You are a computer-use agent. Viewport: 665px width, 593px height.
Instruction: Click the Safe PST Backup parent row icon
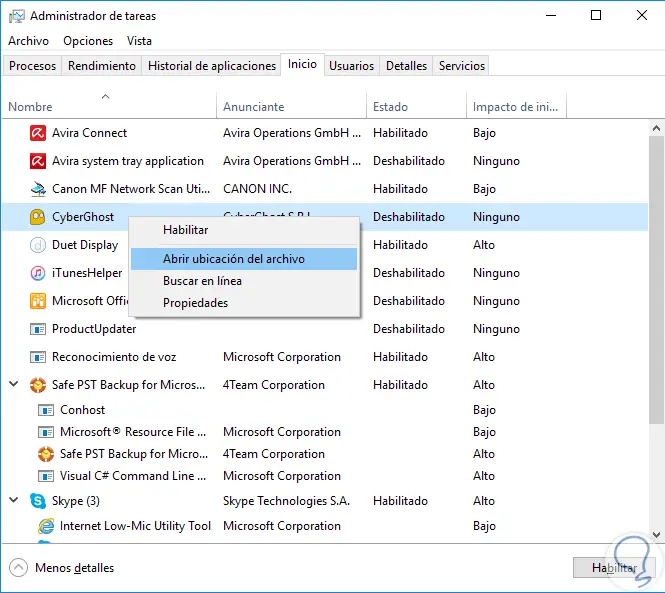coord(38,385)
